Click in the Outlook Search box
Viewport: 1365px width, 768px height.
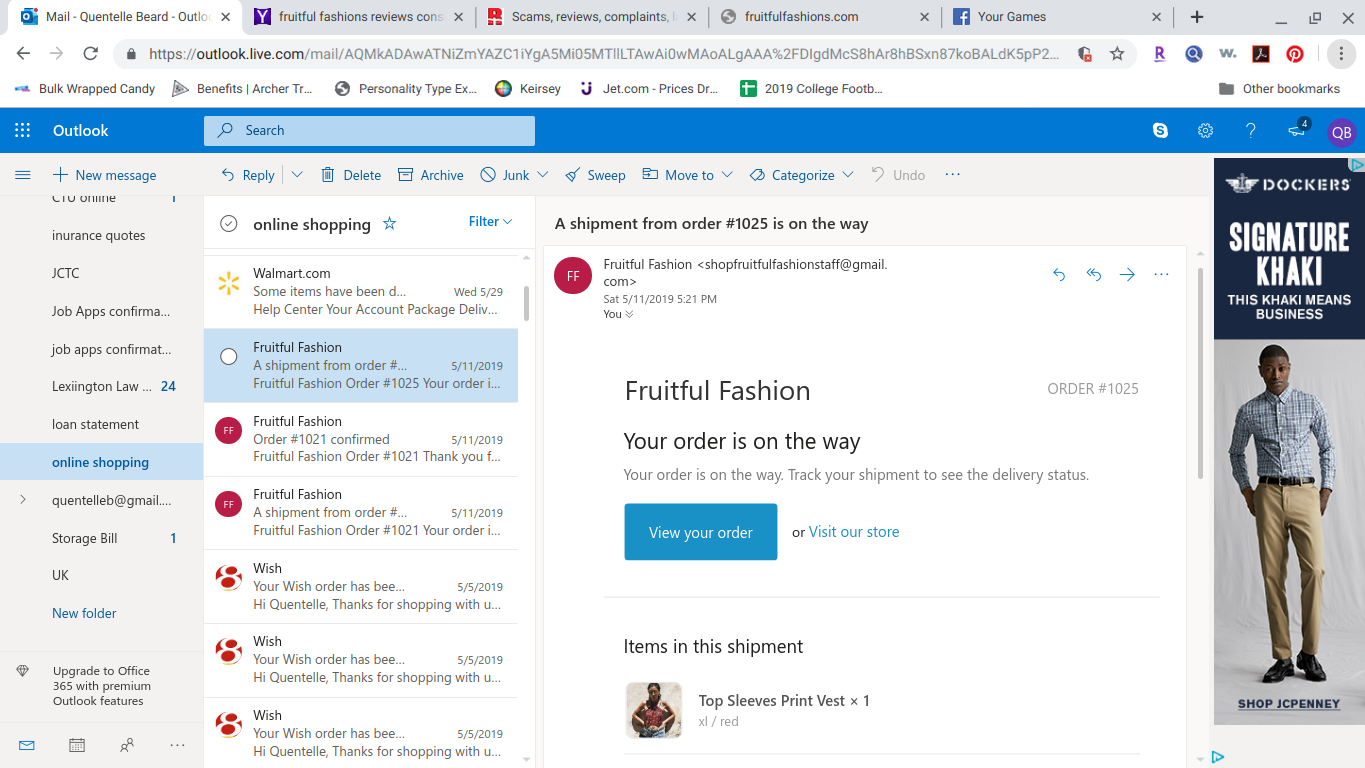(369, 131)
